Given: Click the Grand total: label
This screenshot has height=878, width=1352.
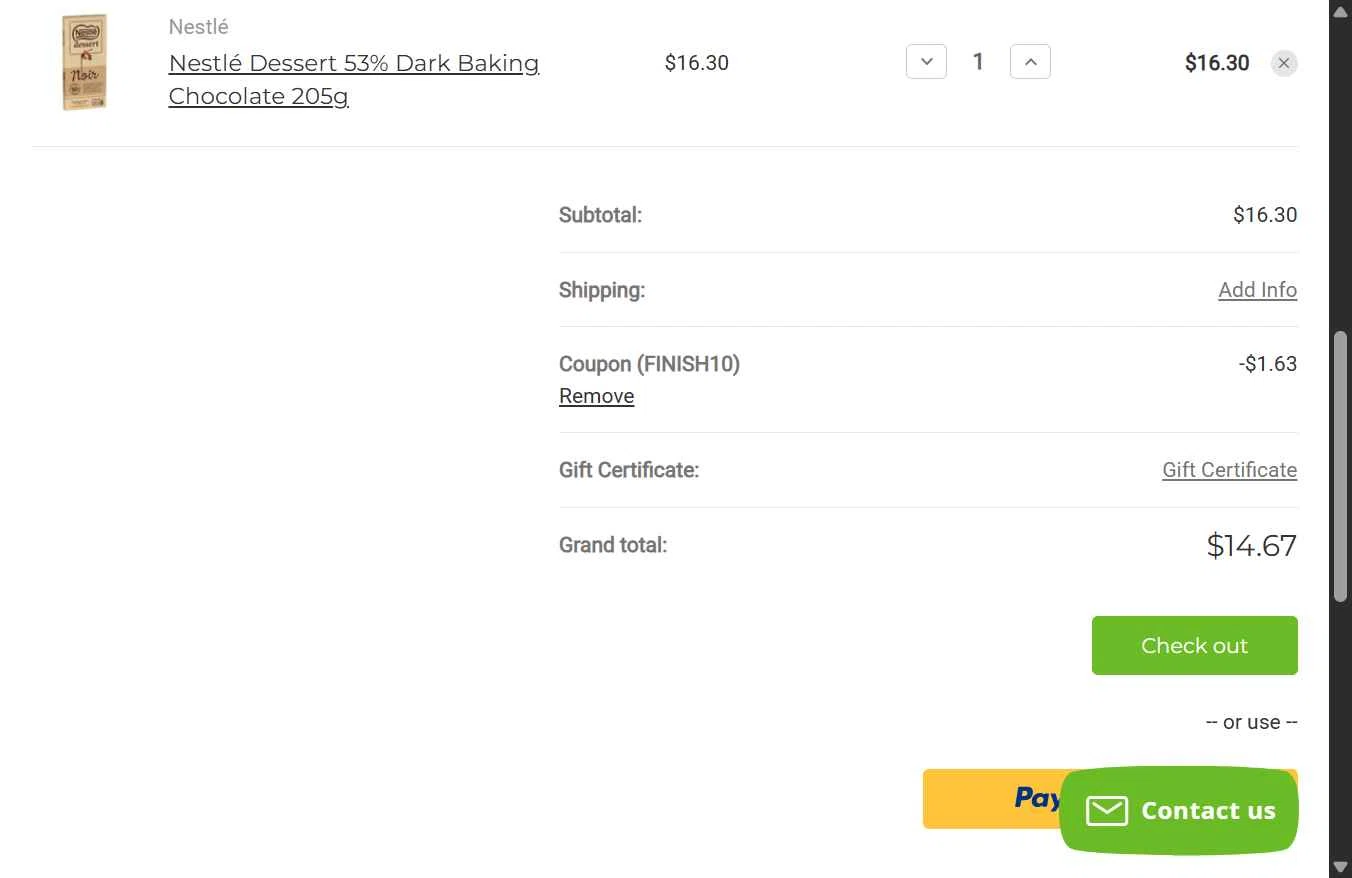Looking at the screenshot, I should click(613, 545).
